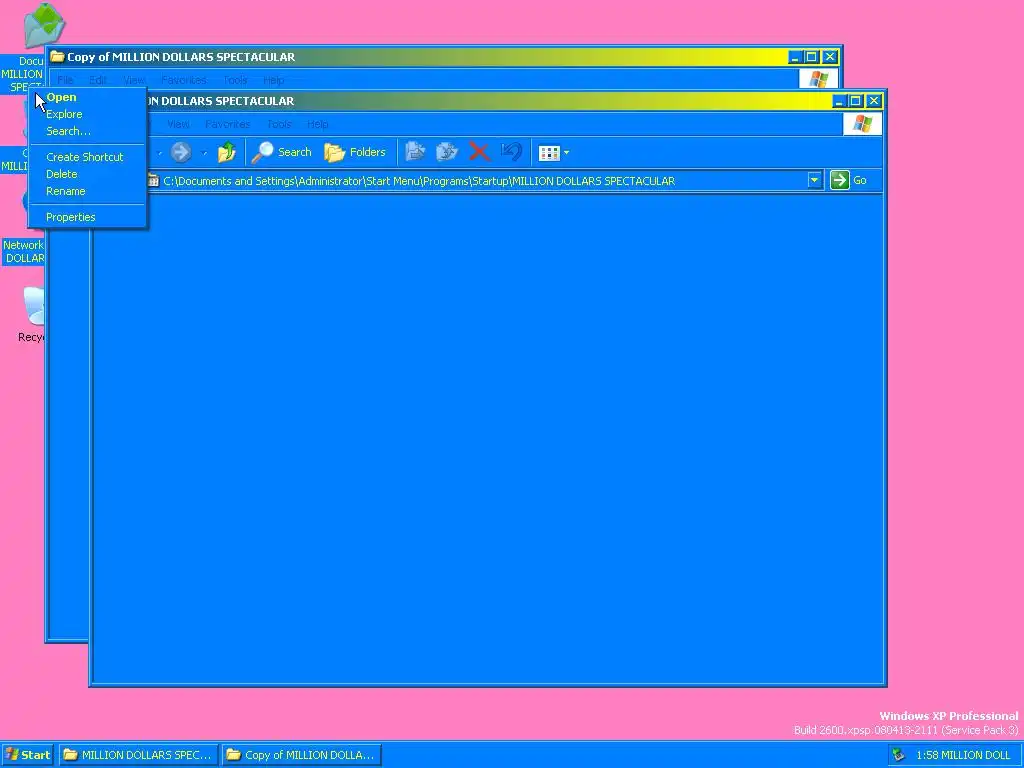The image size is (1024, 768).
Task: Select the green envelope desktop icon
Action: [44, 25]
